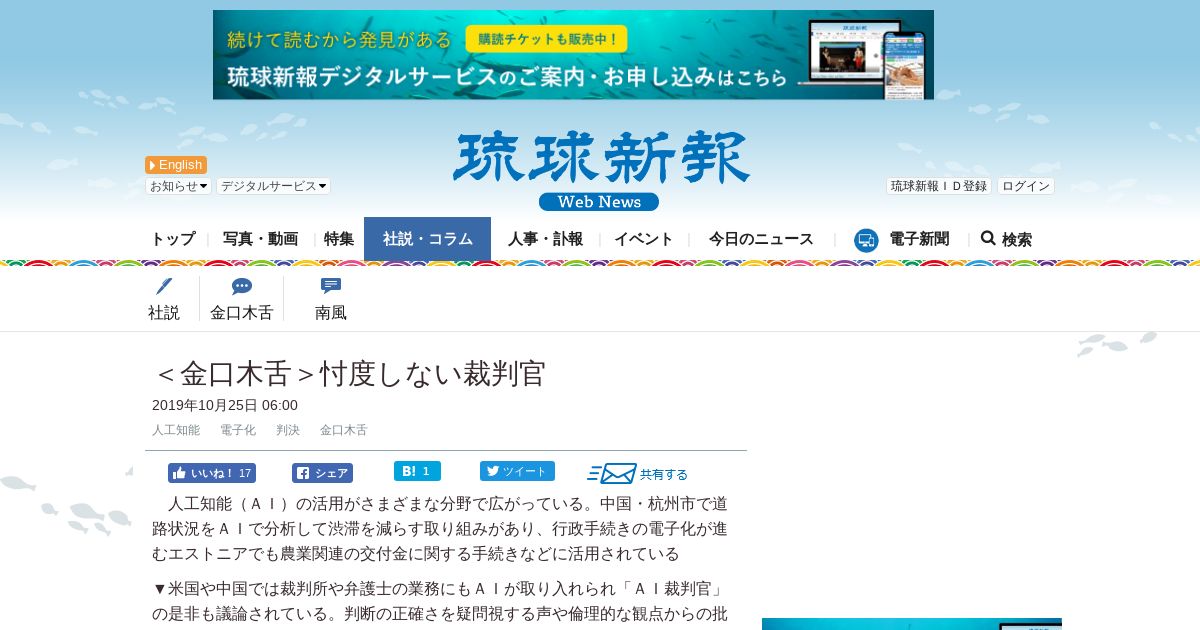The height and width of the screenshot is (630, 1200).
Task: Click the 南風 message icon
Action: click(331, 286)
